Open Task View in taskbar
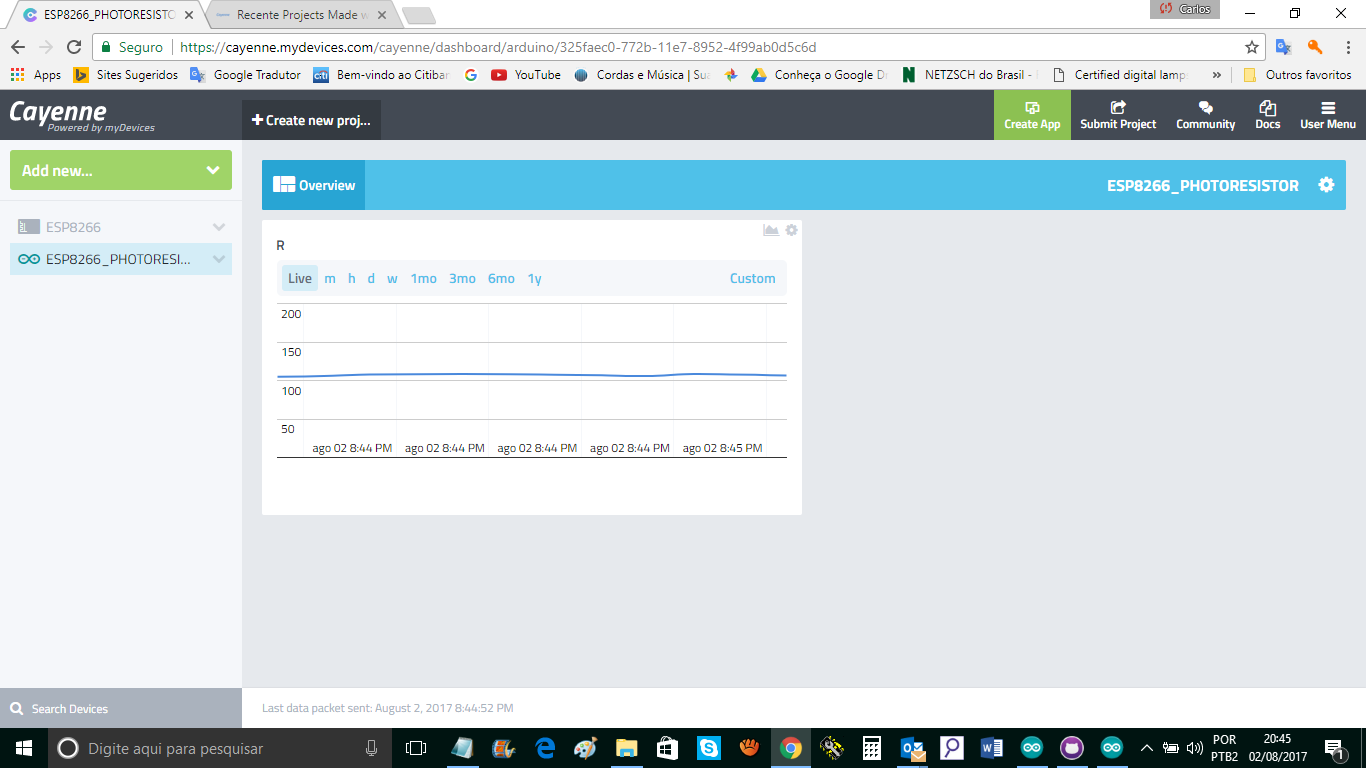This screenshot has width=1366, height=768. point(416,748)
